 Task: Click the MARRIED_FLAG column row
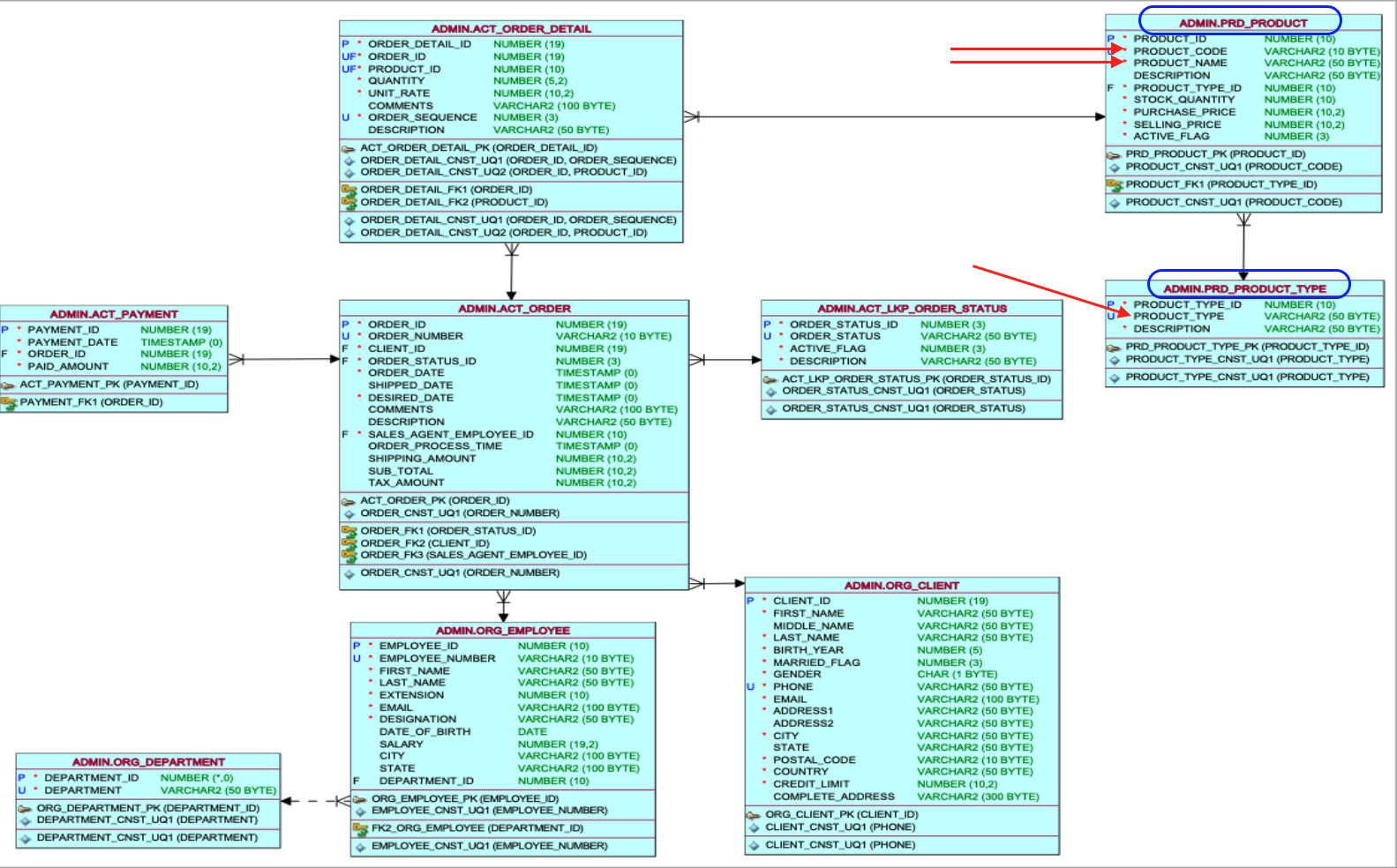click(902, 662)
